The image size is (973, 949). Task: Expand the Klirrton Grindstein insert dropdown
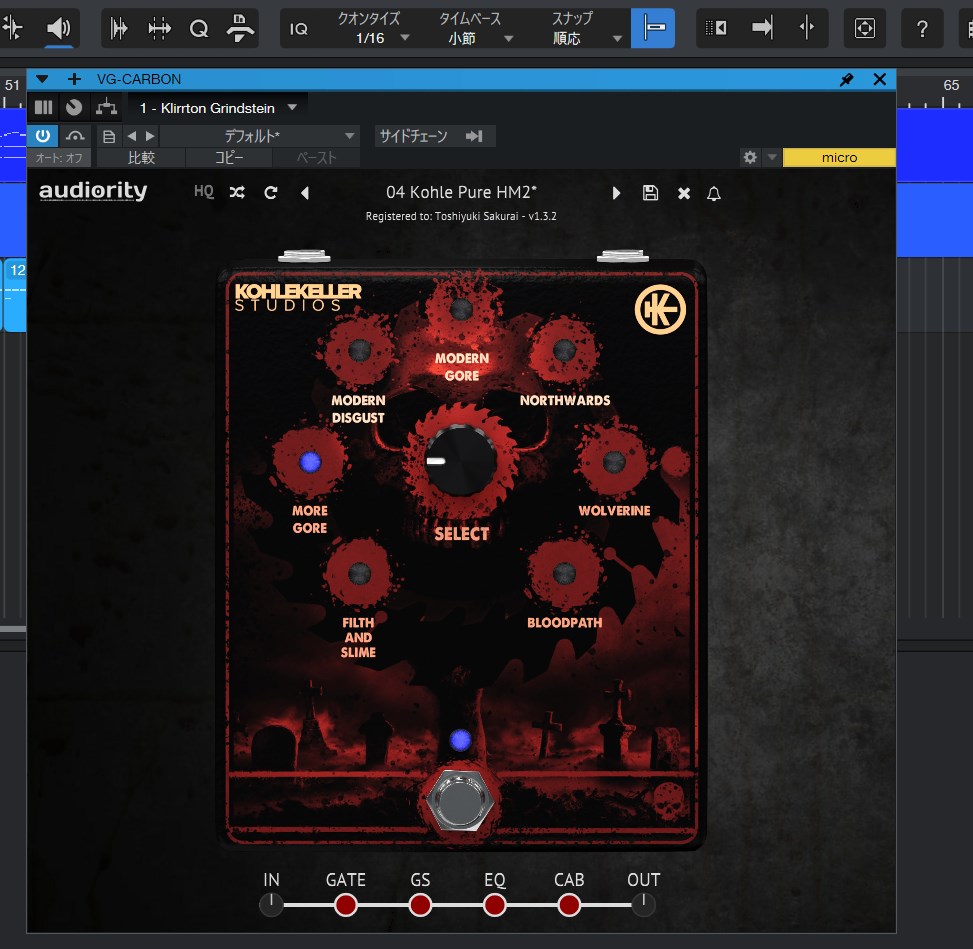point(292,107)
